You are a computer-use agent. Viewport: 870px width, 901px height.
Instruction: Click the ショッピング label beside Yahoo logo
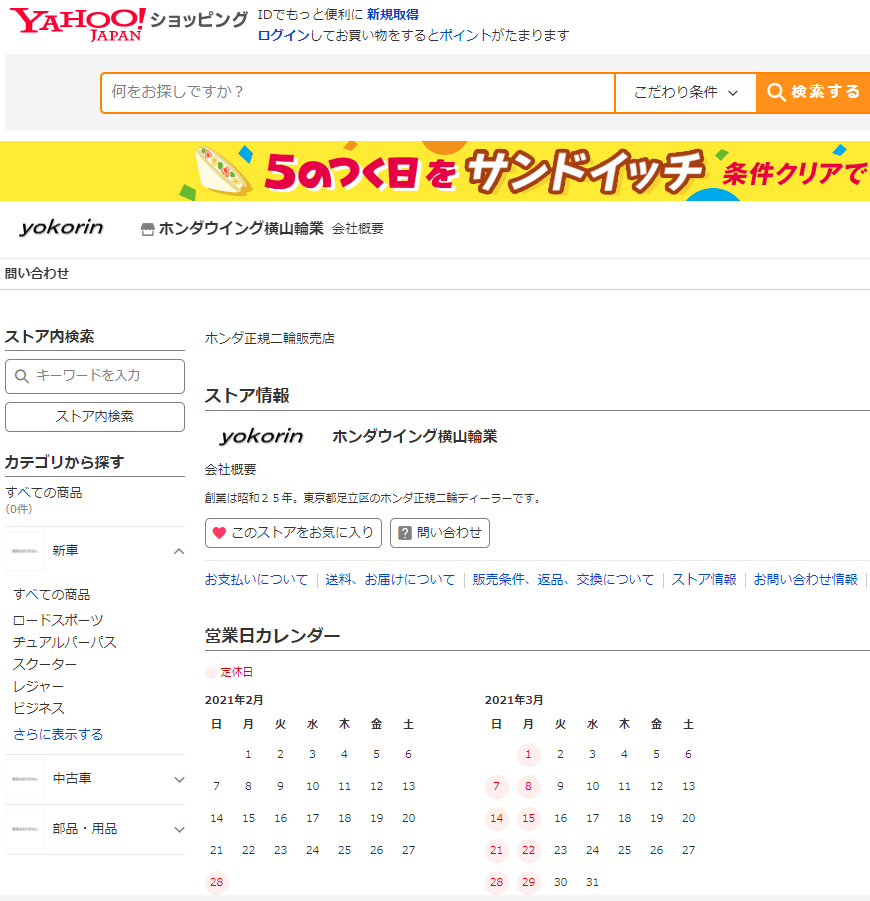[199, 20]
